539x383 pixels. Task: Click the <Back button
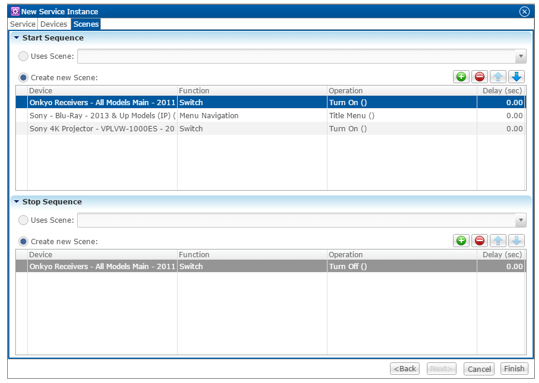[405, 369]
